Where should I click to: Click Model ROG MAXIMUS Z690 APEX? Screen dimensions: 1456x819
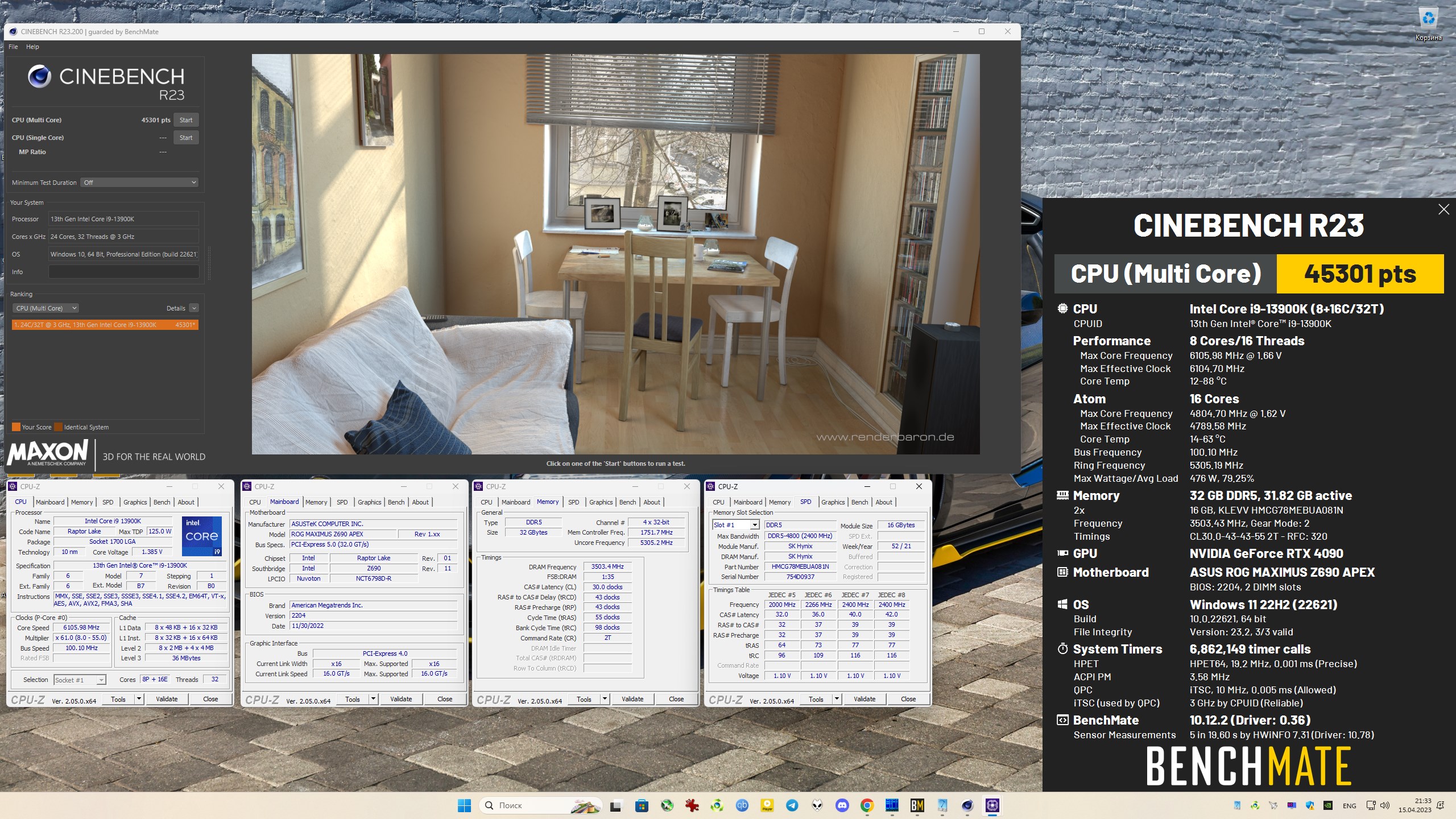click(x=343, y=534)
